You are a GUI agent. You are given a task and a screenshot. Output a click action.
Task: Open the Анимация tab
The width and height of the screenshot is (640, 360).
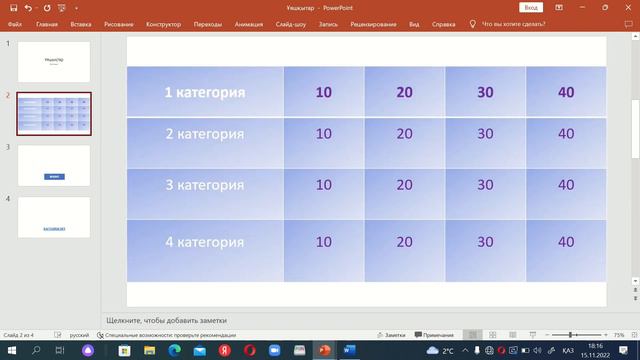click(249, 24)
